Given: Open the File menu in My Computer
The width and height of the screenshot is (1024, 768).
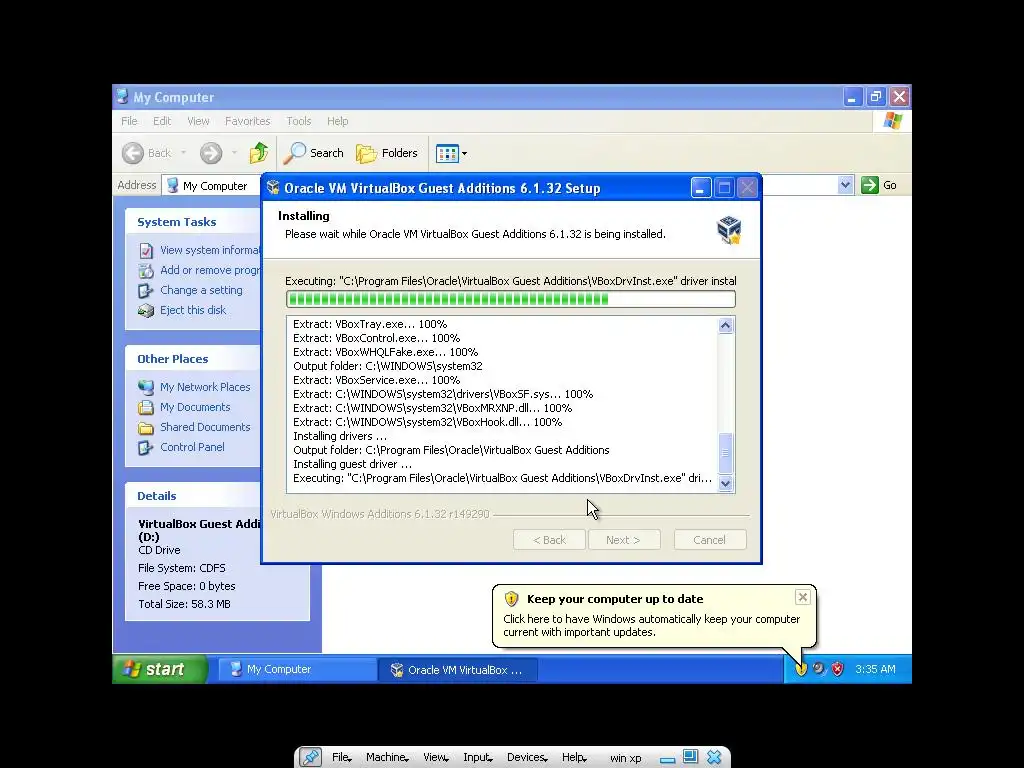Looking at the screenshot, I should coord(129,121).
